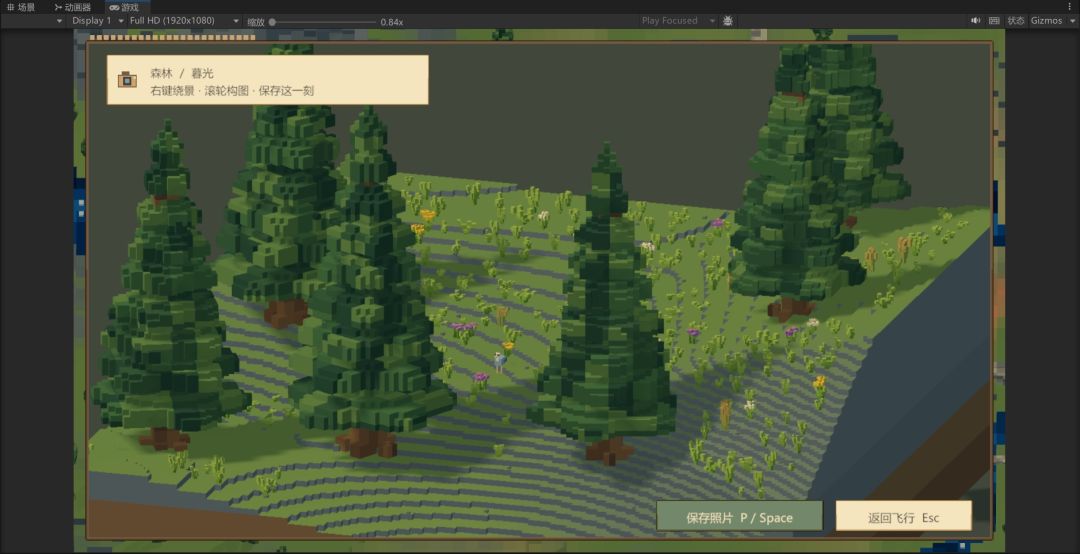Image resolution: width=1080 pixels, height=554 pixels.
Task: Click the 0.84x scale value
Action: click(x=391, y=22)
